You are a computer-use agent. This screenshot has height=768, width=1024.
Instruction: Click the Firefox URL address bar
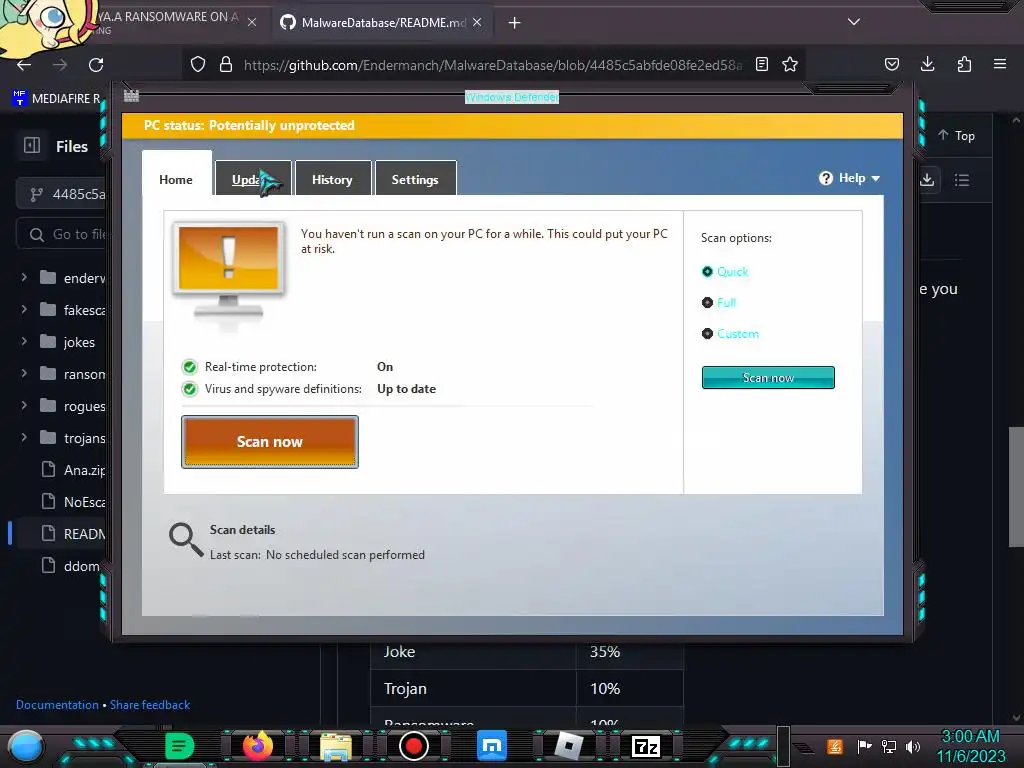point(492,65)
